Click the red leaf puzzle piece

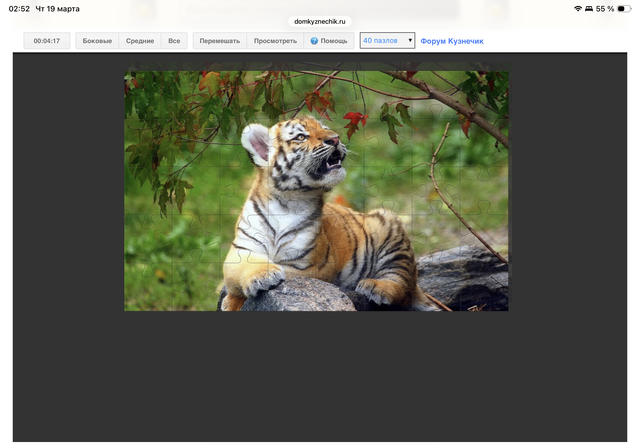[x=355, y=121]
